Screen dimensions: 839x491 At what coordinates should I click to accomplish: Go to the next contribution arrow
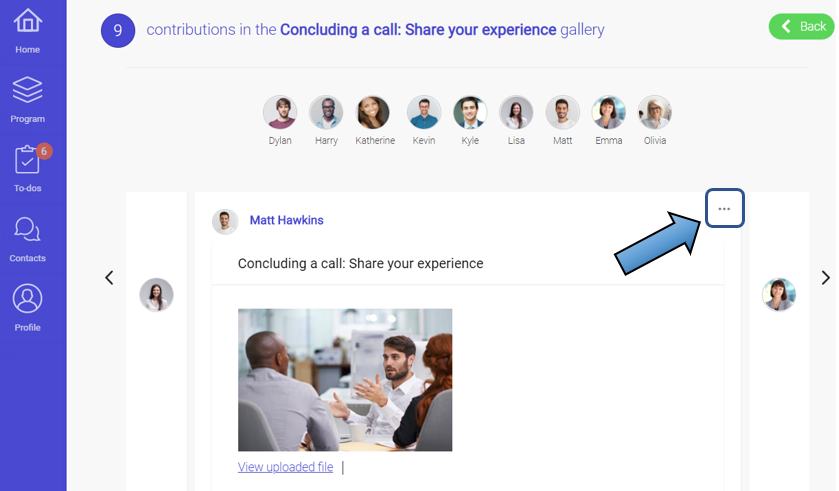[825, 278]
